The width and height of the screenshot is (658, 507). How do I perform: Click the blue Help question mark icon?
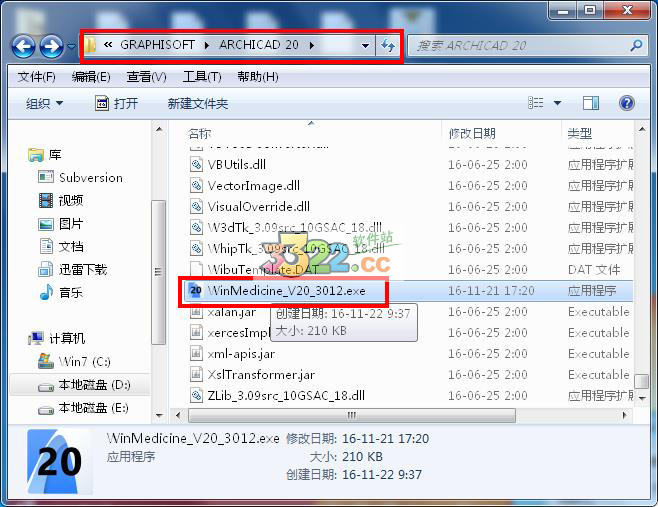tap(627, 103)
